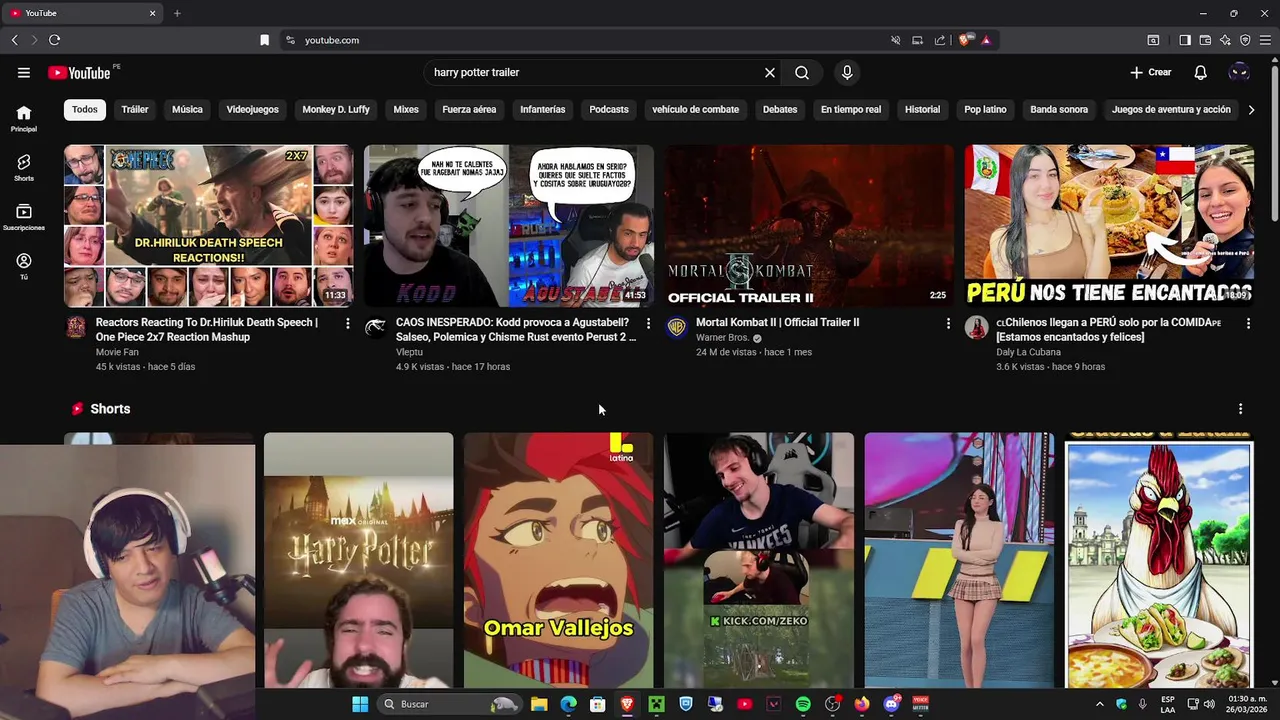Close the YouTube browser tab
The width and height of the screenshot is (1280, 720).
pyautogui.click(x=153, y=13)
